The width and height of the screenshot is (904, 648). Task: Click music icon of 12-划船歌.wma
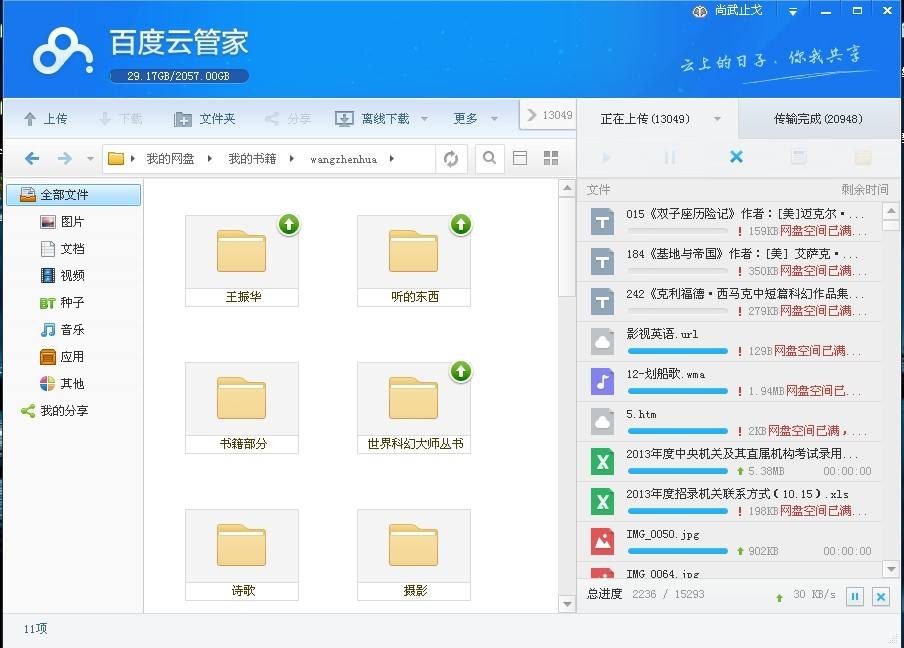(602, 381)
